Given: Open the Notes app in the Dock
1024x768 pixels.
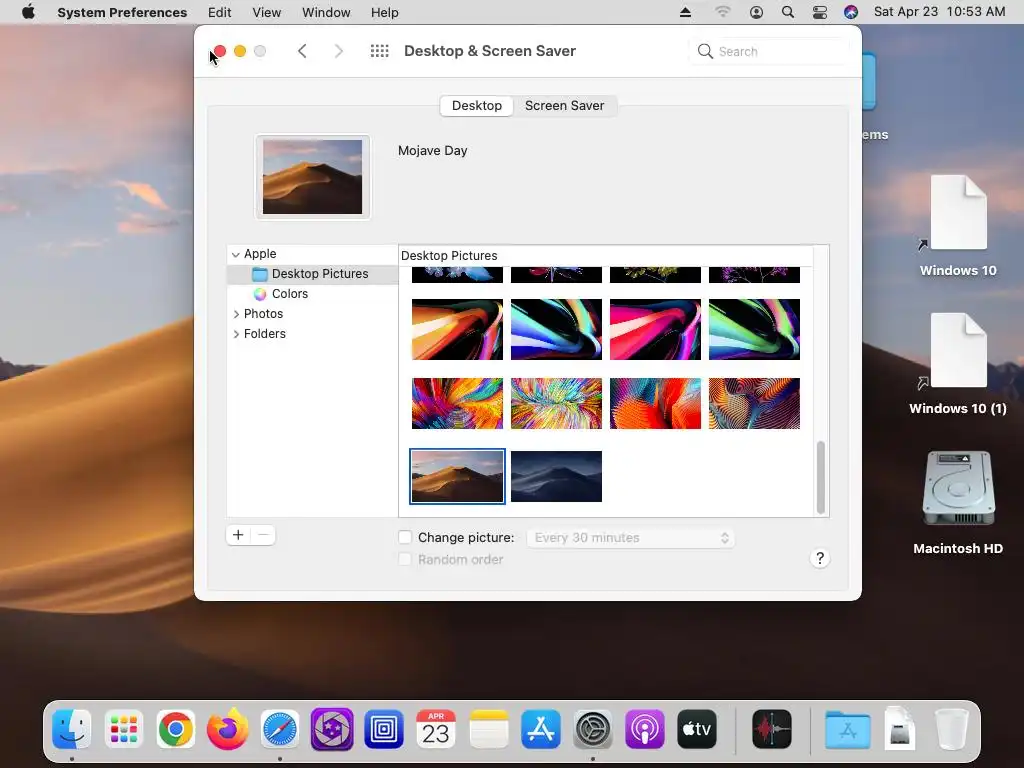Looking at the screenshot, I should tap(488, 729).
